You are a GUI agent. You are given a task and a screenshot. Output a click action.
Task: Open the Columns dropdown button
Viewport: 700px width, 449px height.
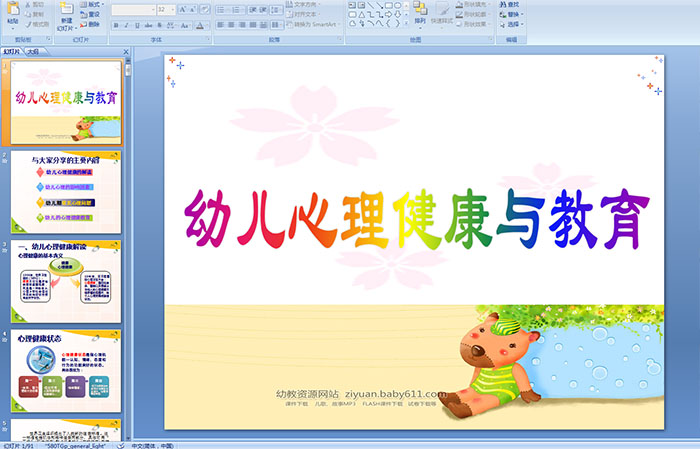tap(277, 25)
